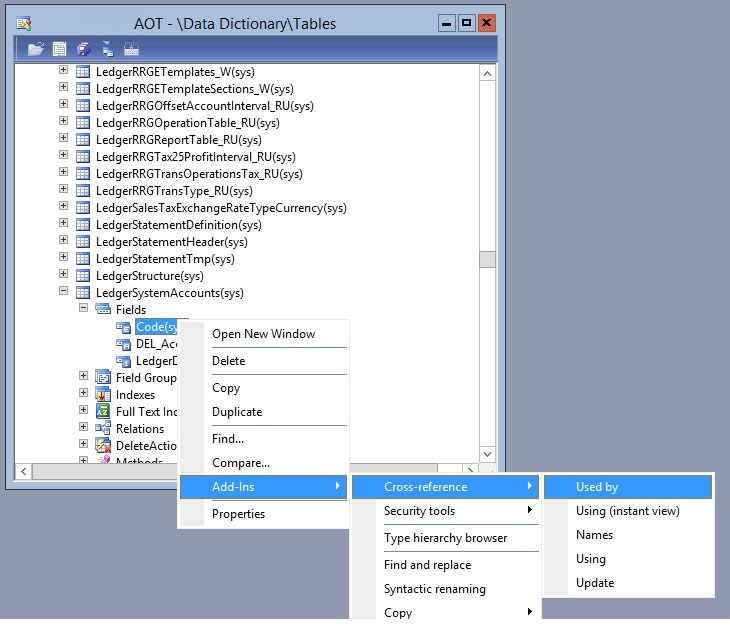Select 'Used by' in Cross-reference submenu

click(597, 487)
